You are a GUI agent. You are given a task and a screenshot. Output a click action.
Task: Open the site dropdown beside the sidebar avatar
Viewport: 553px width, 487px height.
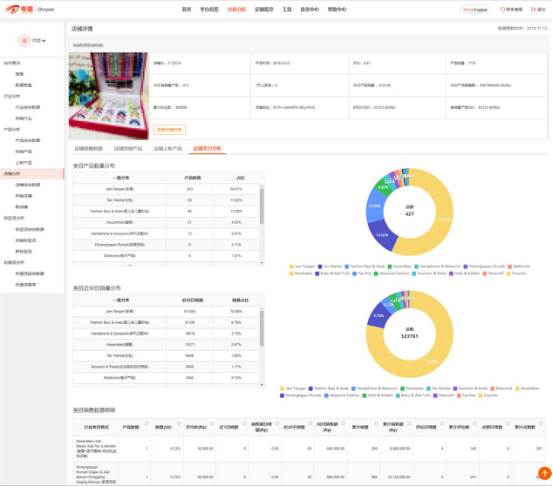tap(39, 41)
